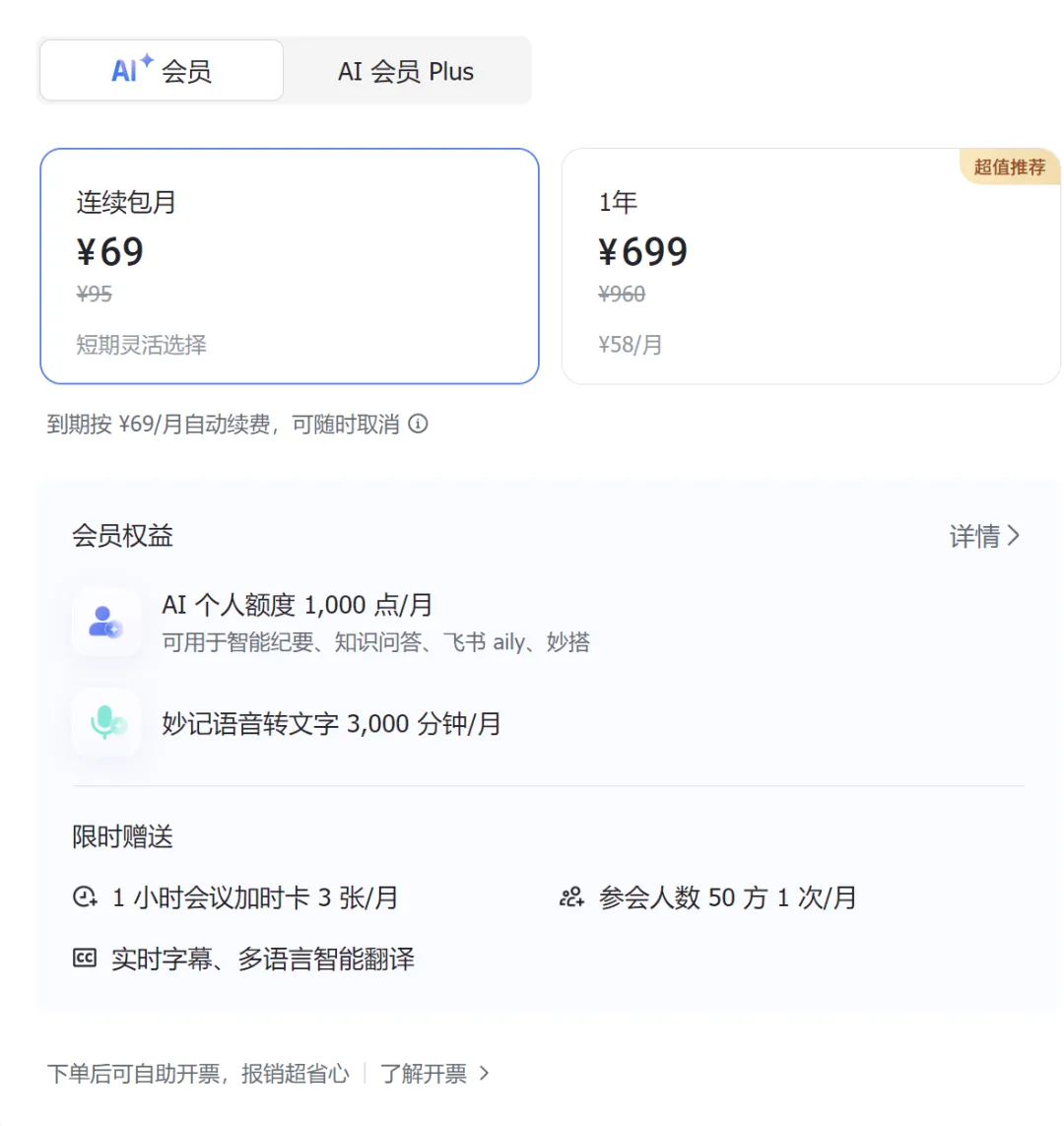Screen dimensions: 1064x1126
Task: Open the 了解开票 invoice link
Action: pyautogui.click(x=424, y=1073)
